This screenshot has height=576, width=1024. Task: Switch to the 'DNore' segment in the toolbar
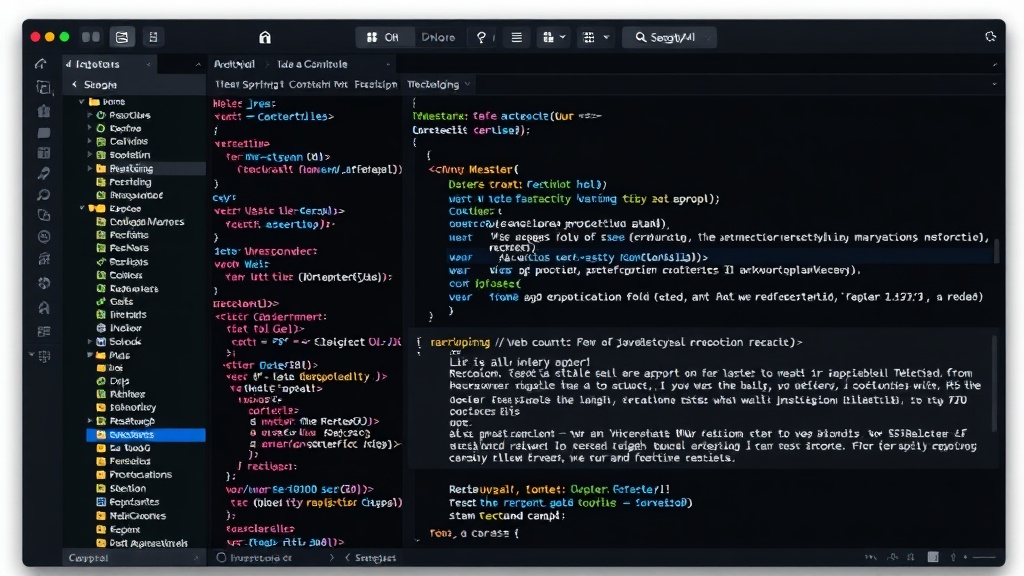[x=438, y=37]
